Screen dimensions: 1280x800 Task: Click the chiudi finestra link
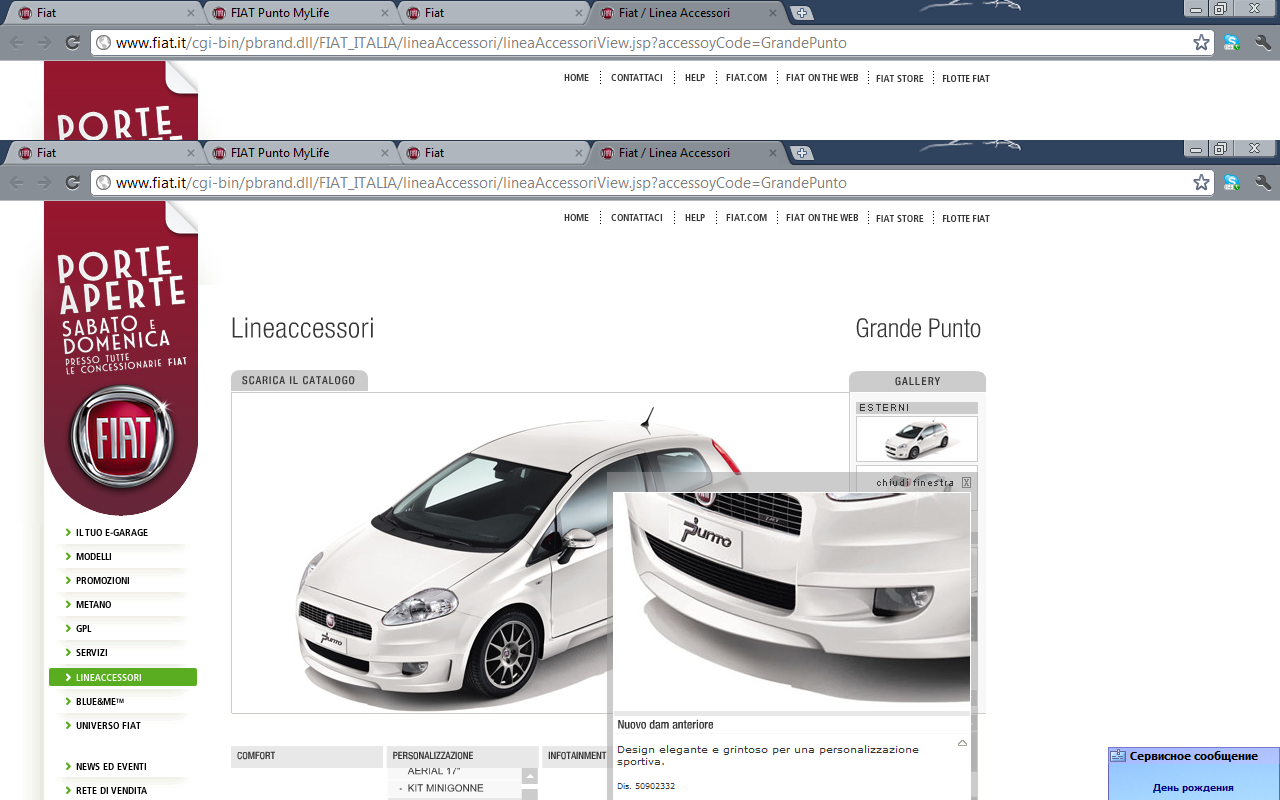914,483
